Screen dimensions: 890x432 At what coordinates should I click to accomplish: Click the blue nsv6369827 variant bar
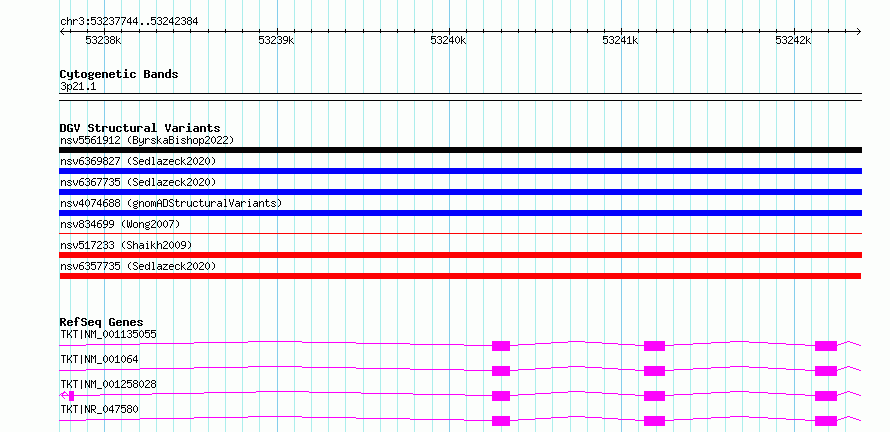[460, 171]
